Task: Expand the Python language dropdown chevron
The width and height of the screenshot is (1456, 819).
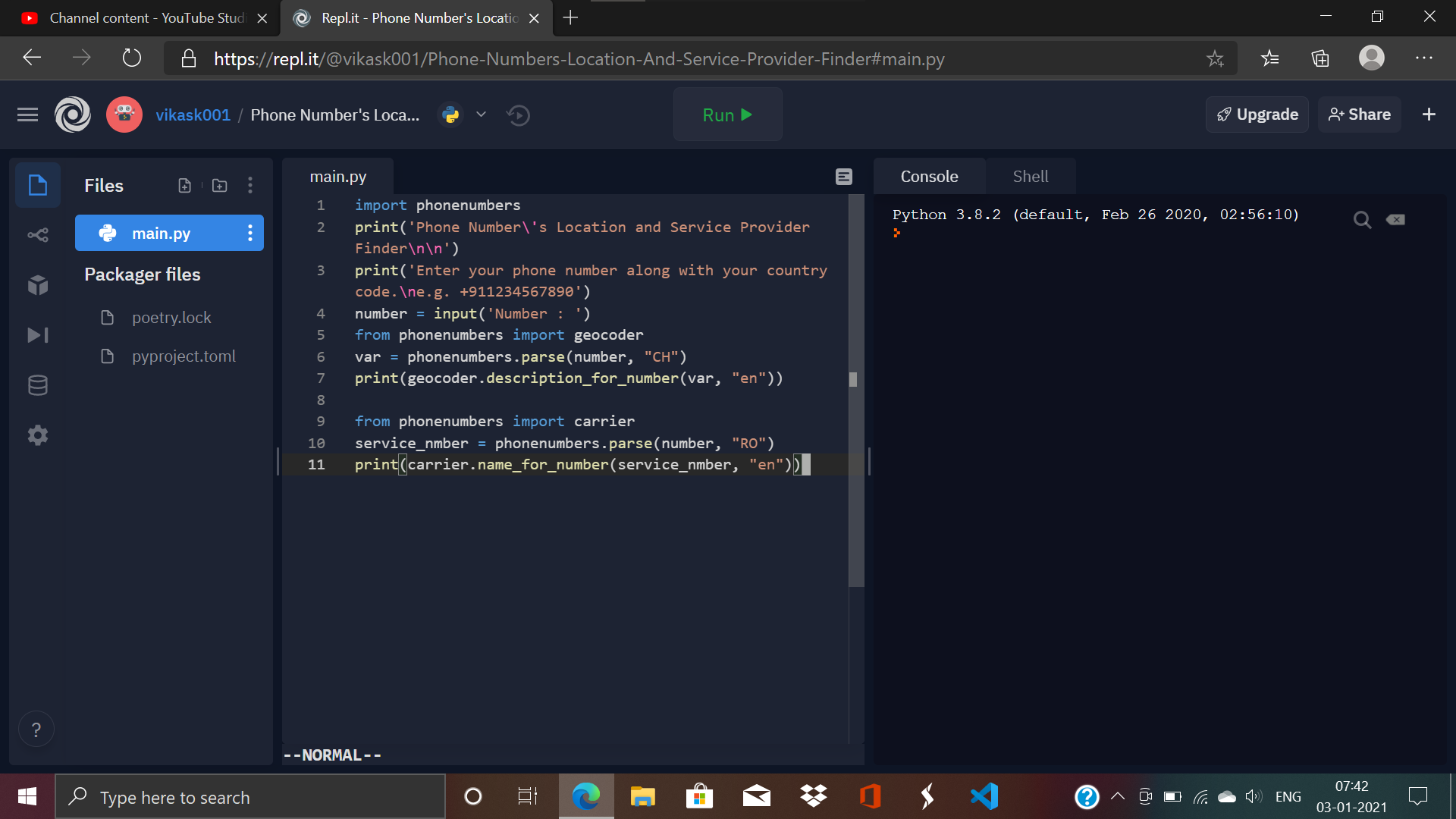Action: tap(481, 115)
